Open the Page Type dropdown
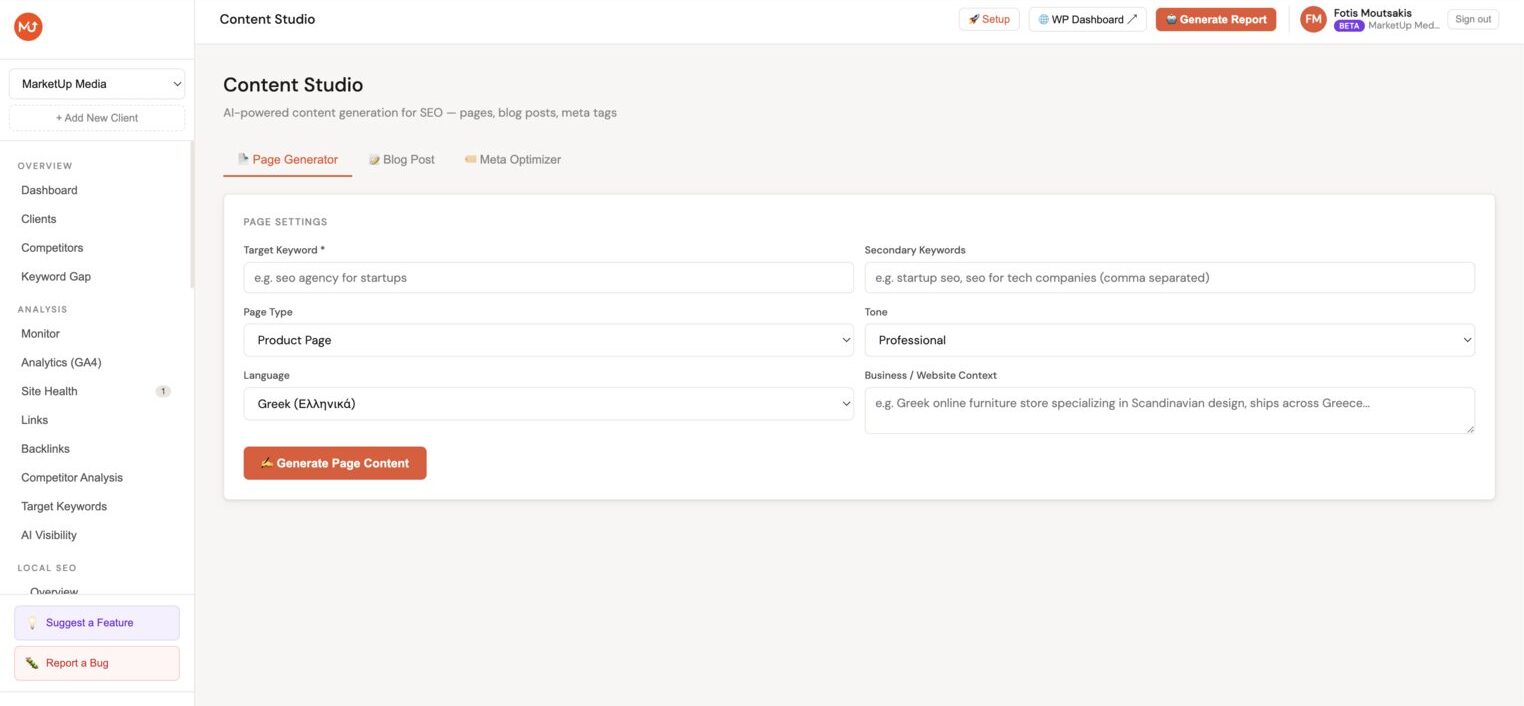This screenshot has height=706, width=1524. (x=548, y=340)
